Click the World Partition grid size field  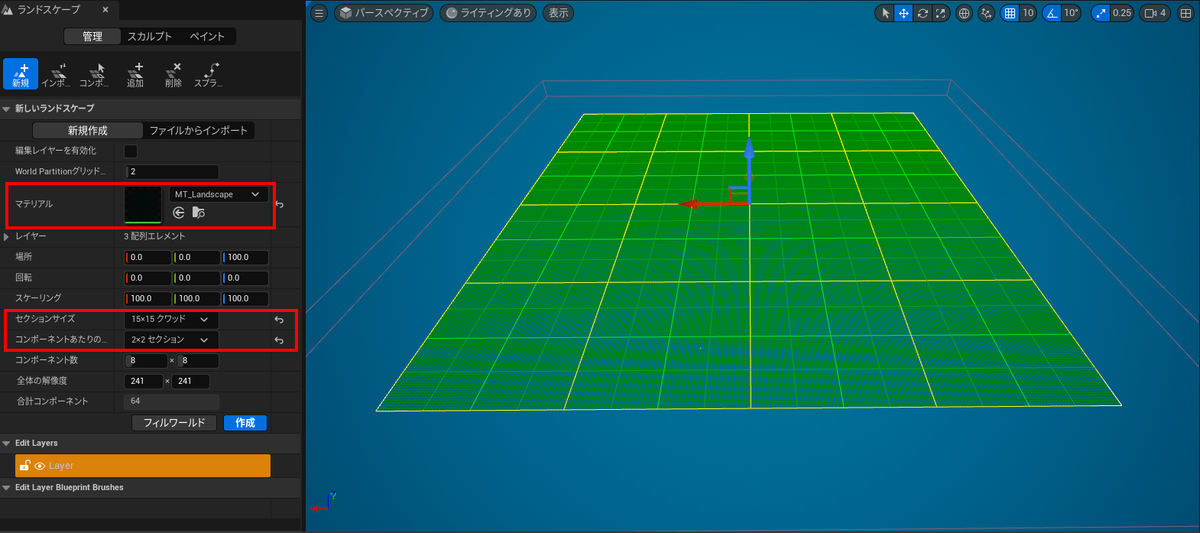point(172,172)
